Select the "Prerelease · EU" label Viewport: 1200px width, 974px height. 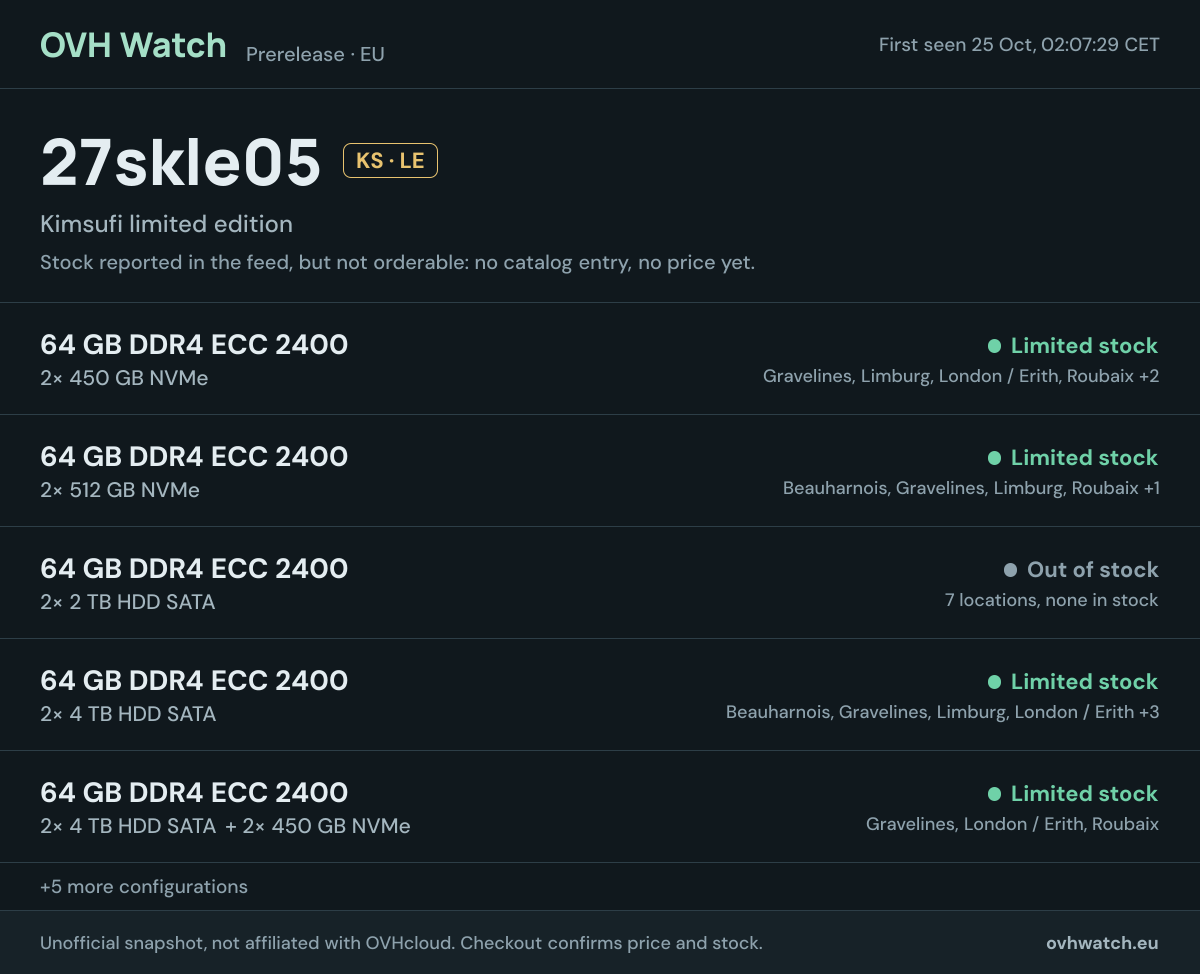[x=315, y=54]
